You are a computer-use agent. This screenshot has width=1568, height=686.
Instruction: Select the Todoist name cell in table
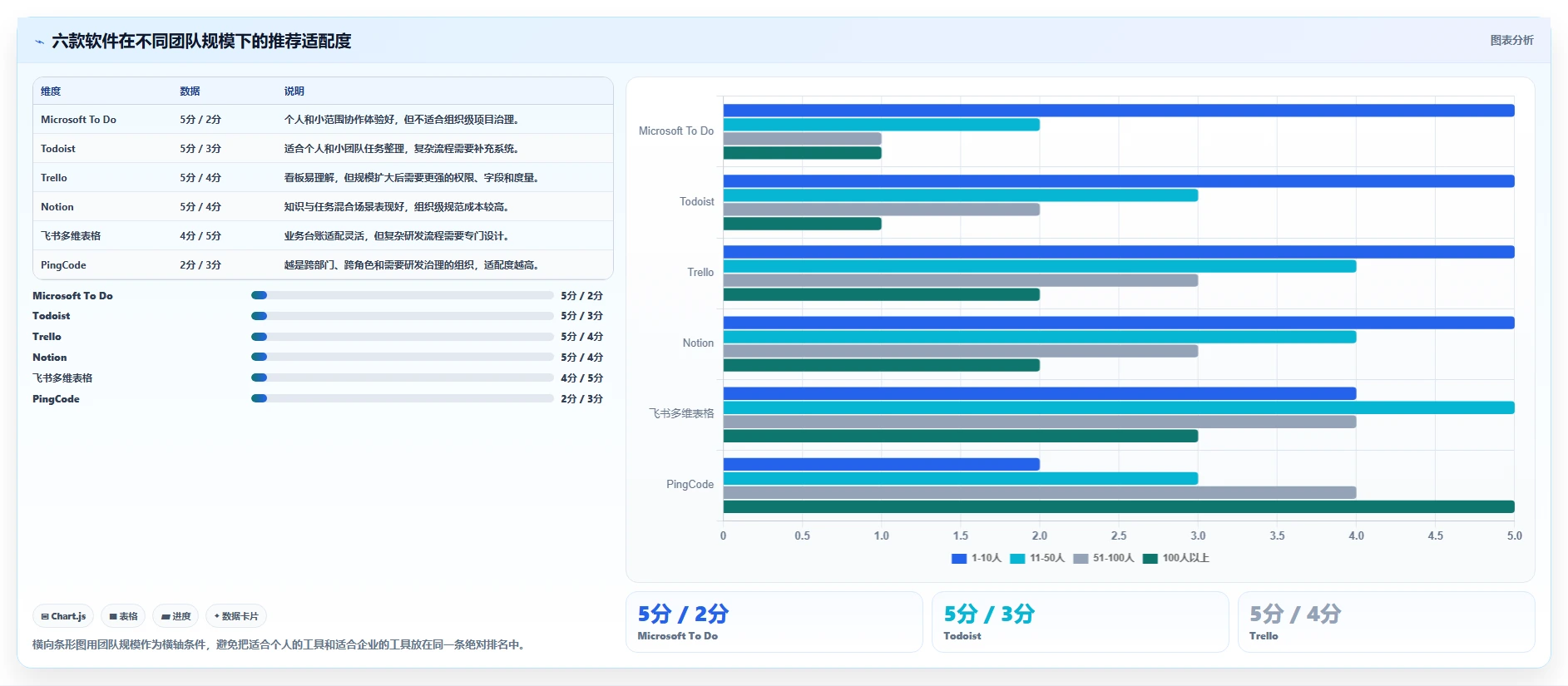click(58, 149)
